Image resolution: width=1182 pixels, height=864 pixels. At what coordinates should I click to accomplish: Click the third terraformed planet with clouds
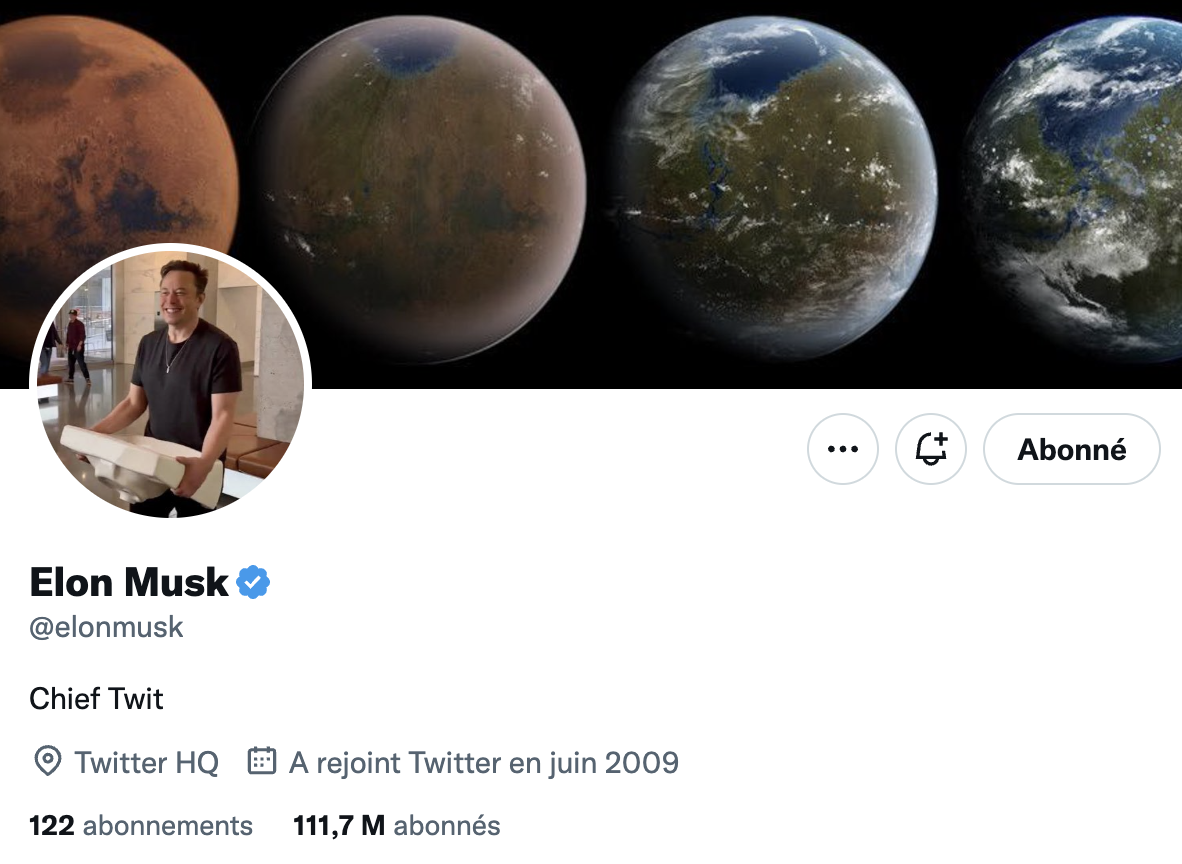pyautogui.click(x=775, y=188)
